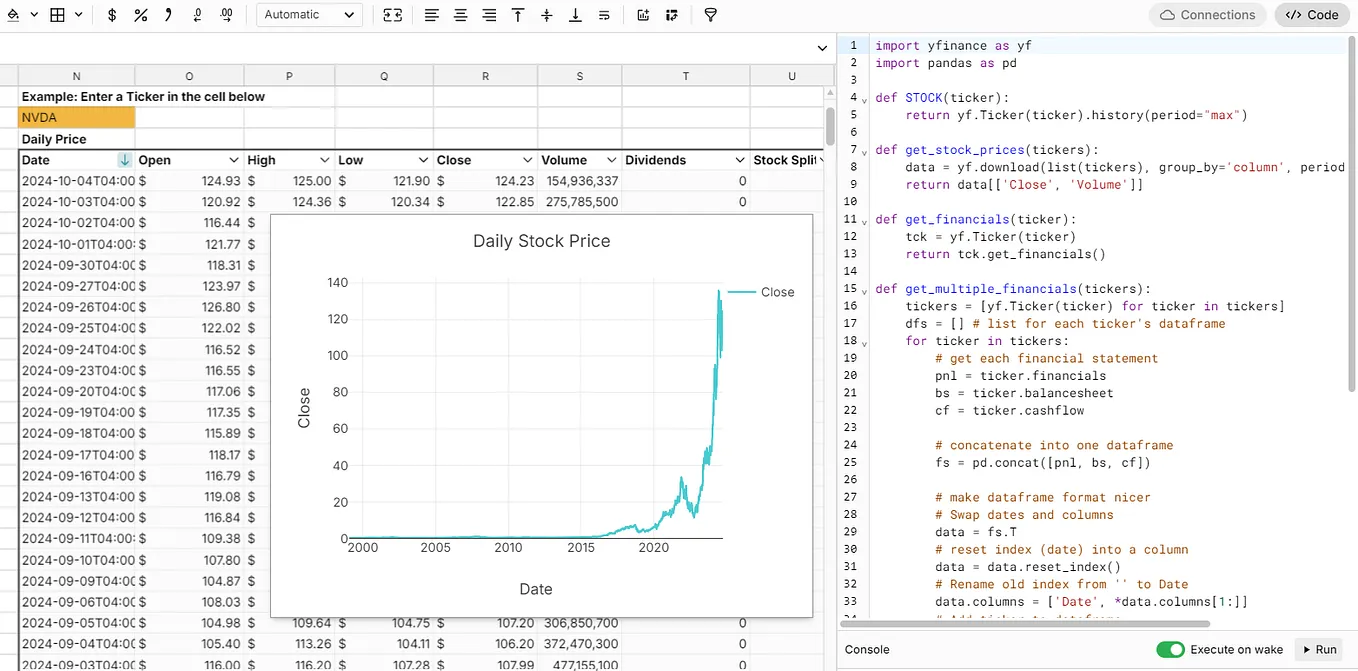Increase decimal places
The image size is (1358, 671).
click(227, 15)
